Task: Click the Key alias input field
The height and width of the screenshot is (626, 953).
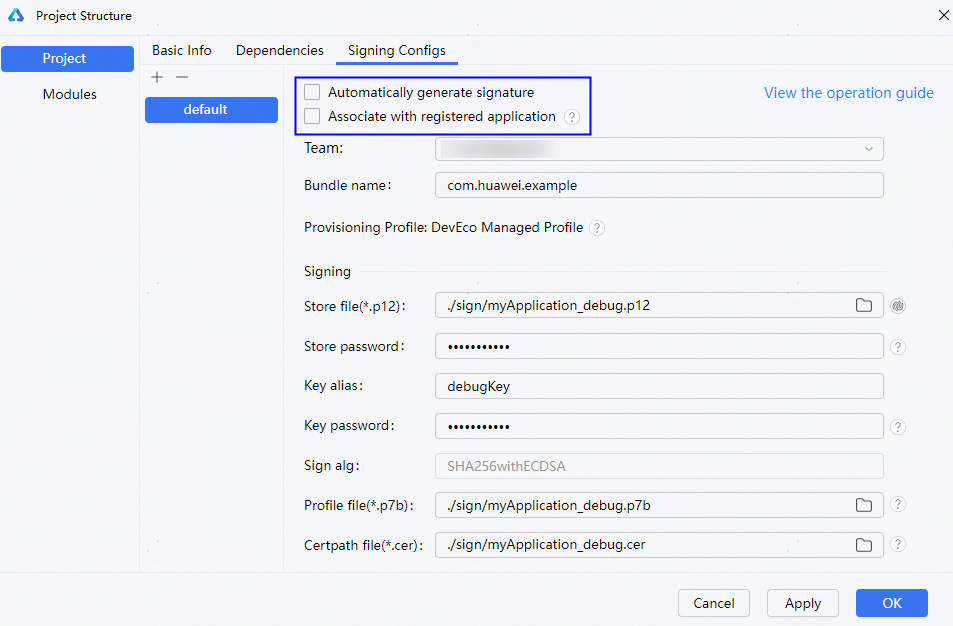Action: [x=659, y=386]
